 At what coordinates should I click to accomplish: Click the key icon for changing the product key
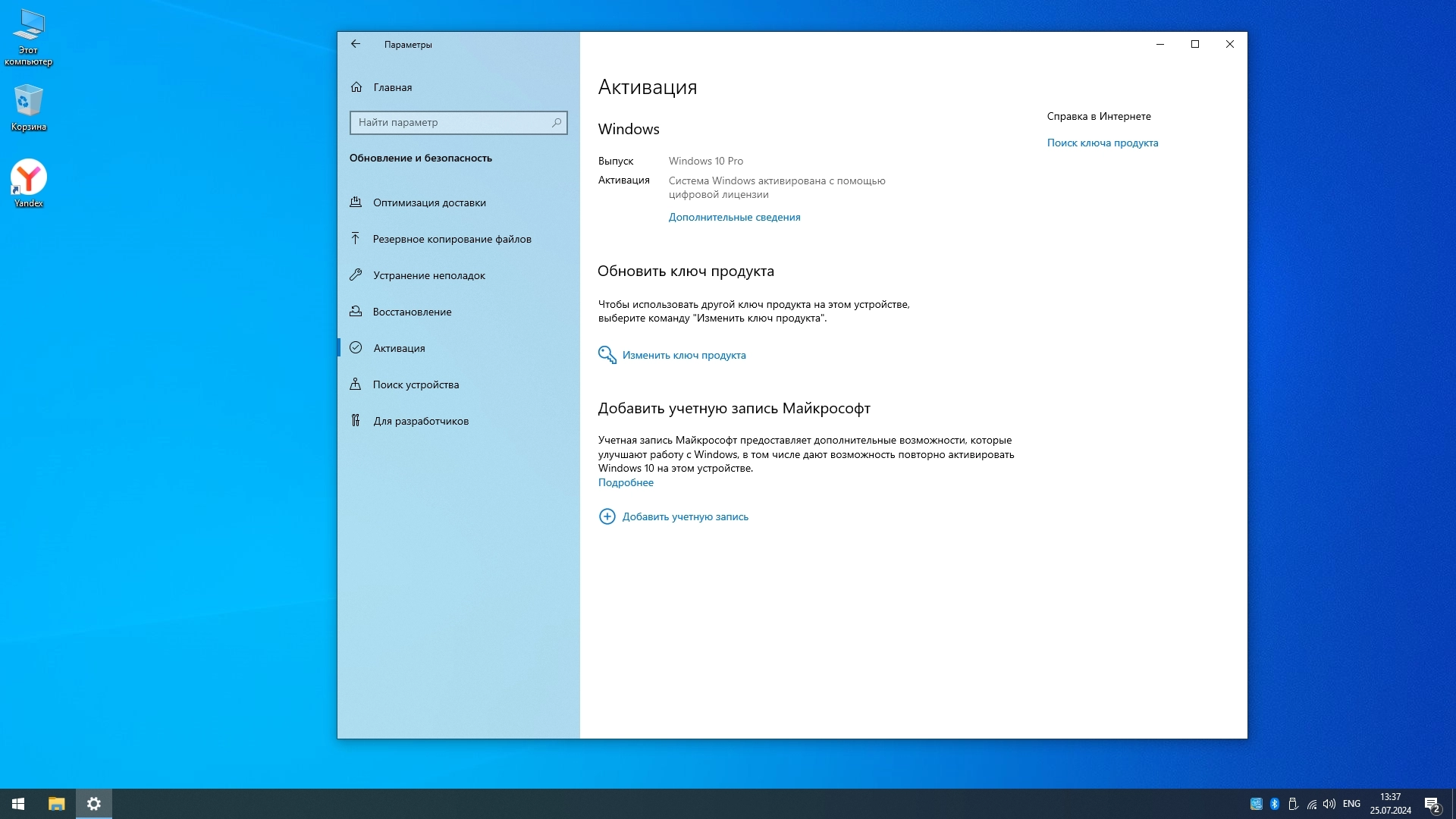click(x=607, y=355)
